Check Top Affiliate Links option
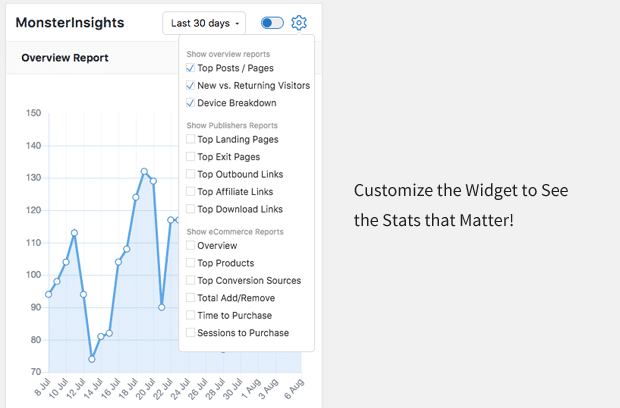This screenshot has height=408, width=620. pos(190,191)
